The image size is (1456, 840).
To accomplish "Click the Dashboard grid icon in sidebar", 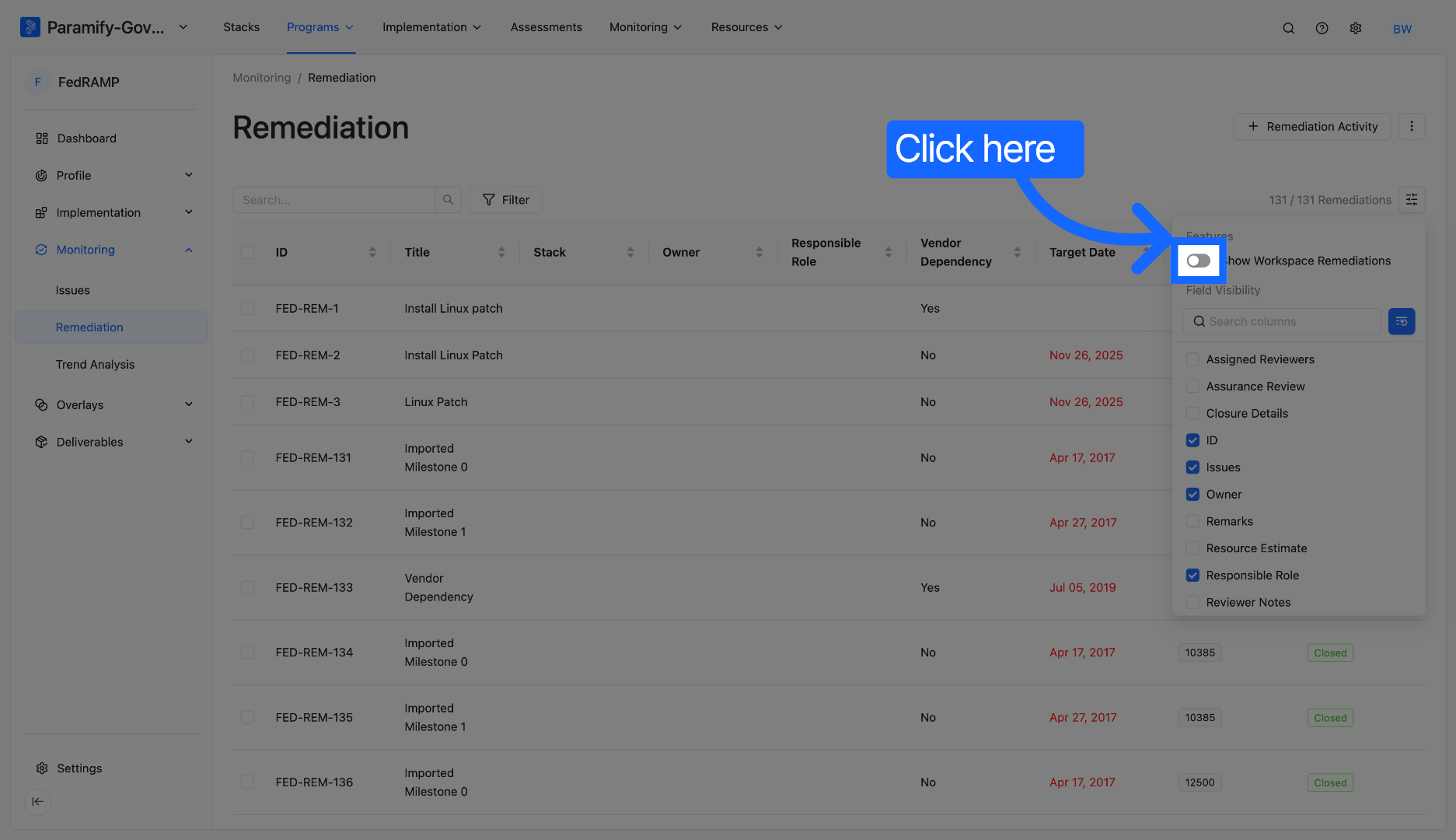I will tap(42, 138).
